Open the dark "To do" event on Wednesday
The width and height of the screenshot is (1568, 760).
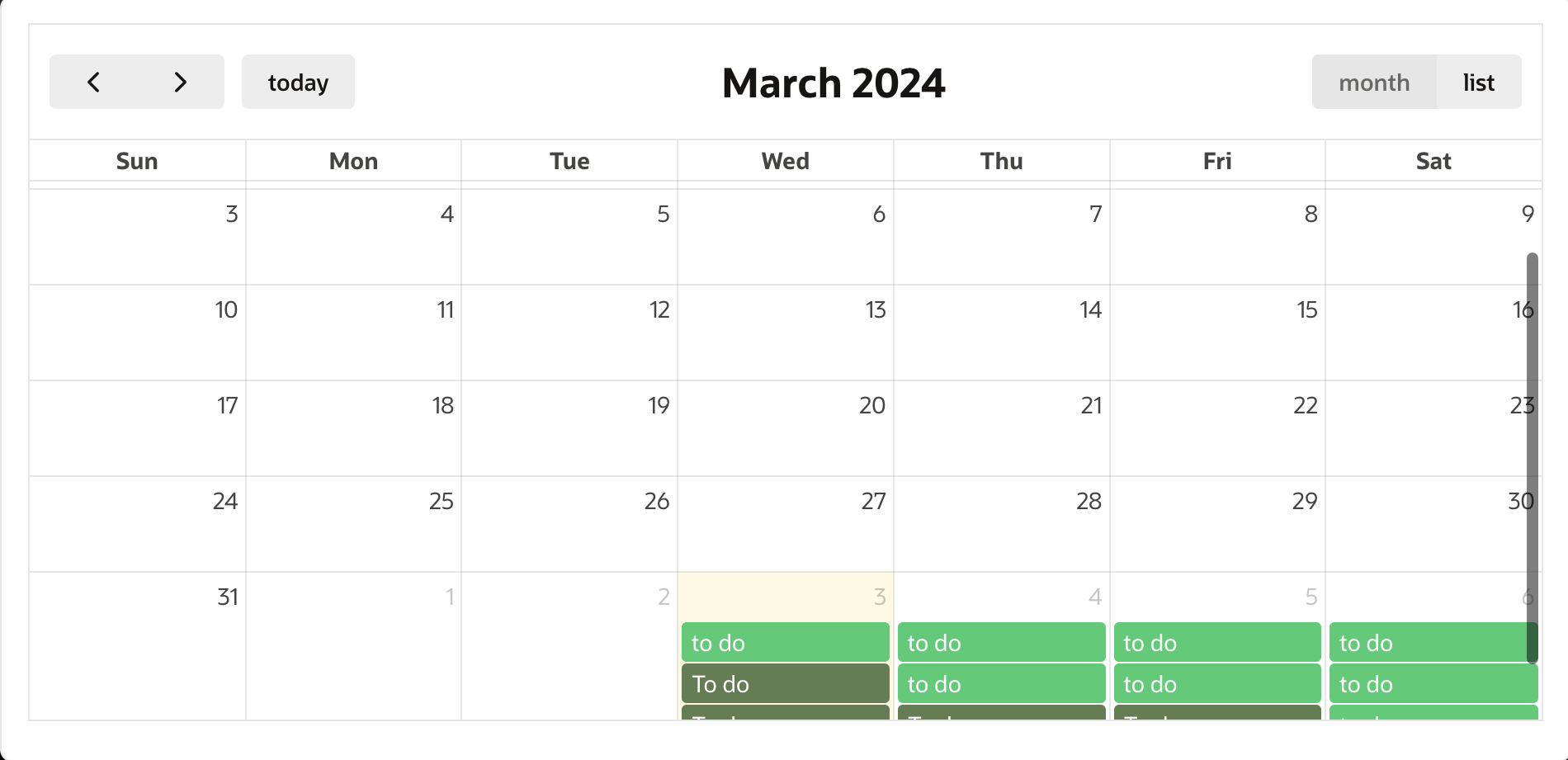click(785, 683)
